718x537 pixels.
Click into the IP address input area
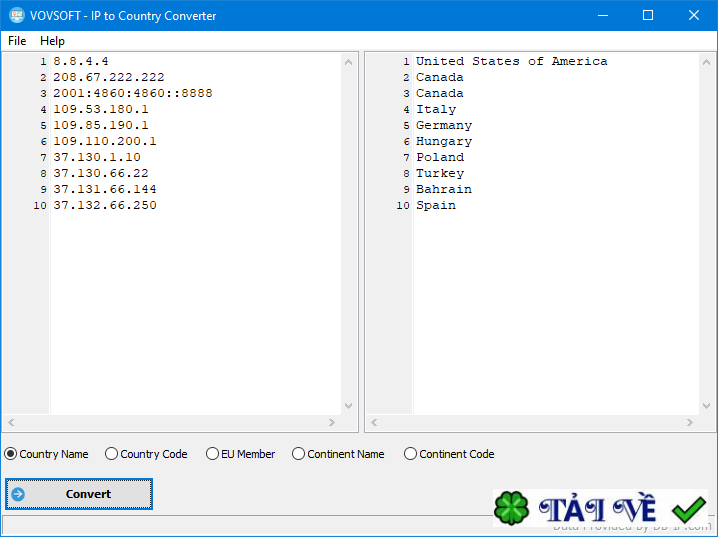196,233
